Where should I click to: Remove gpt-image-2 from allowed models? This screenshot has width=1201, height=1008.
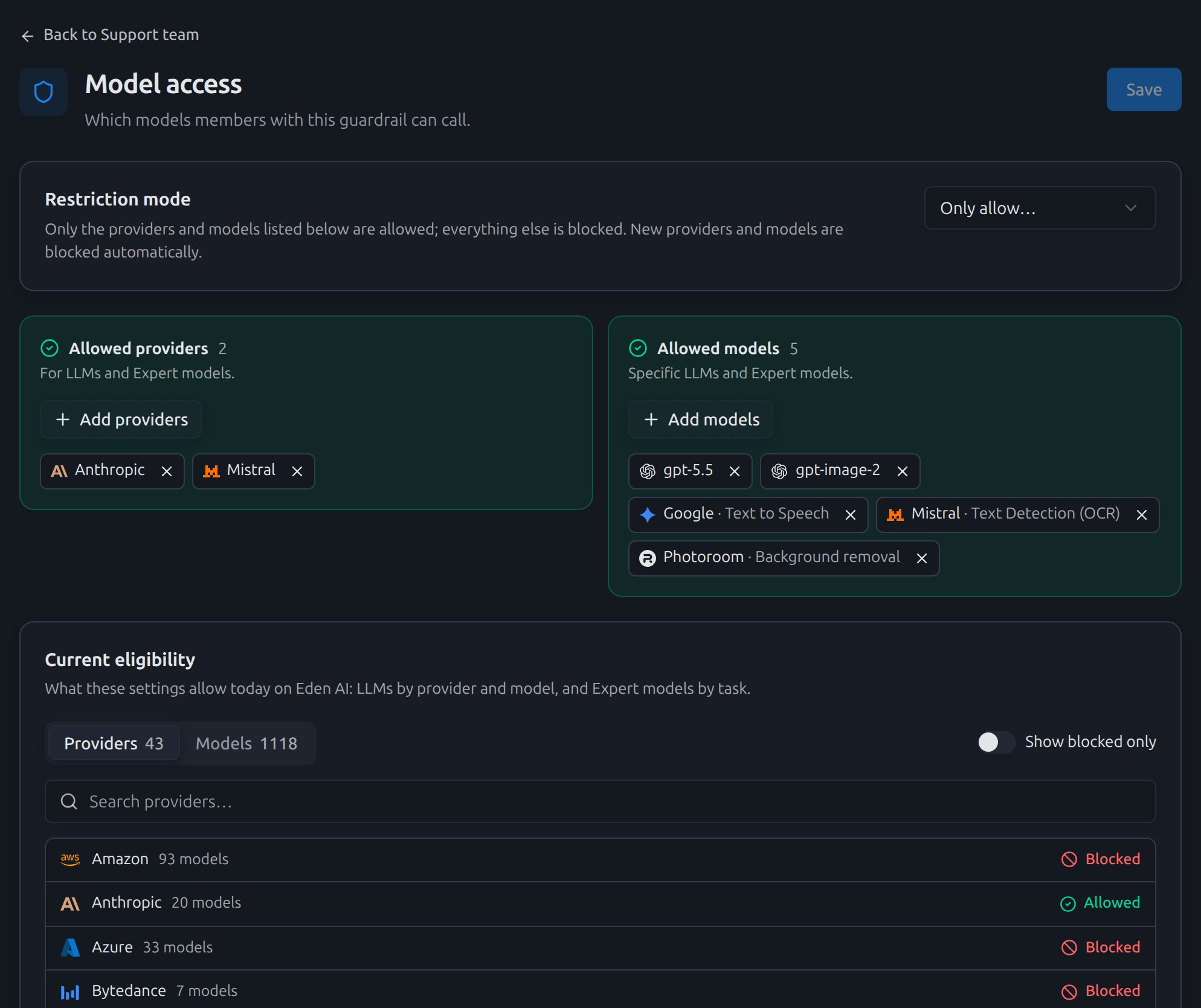coord(903,471)
